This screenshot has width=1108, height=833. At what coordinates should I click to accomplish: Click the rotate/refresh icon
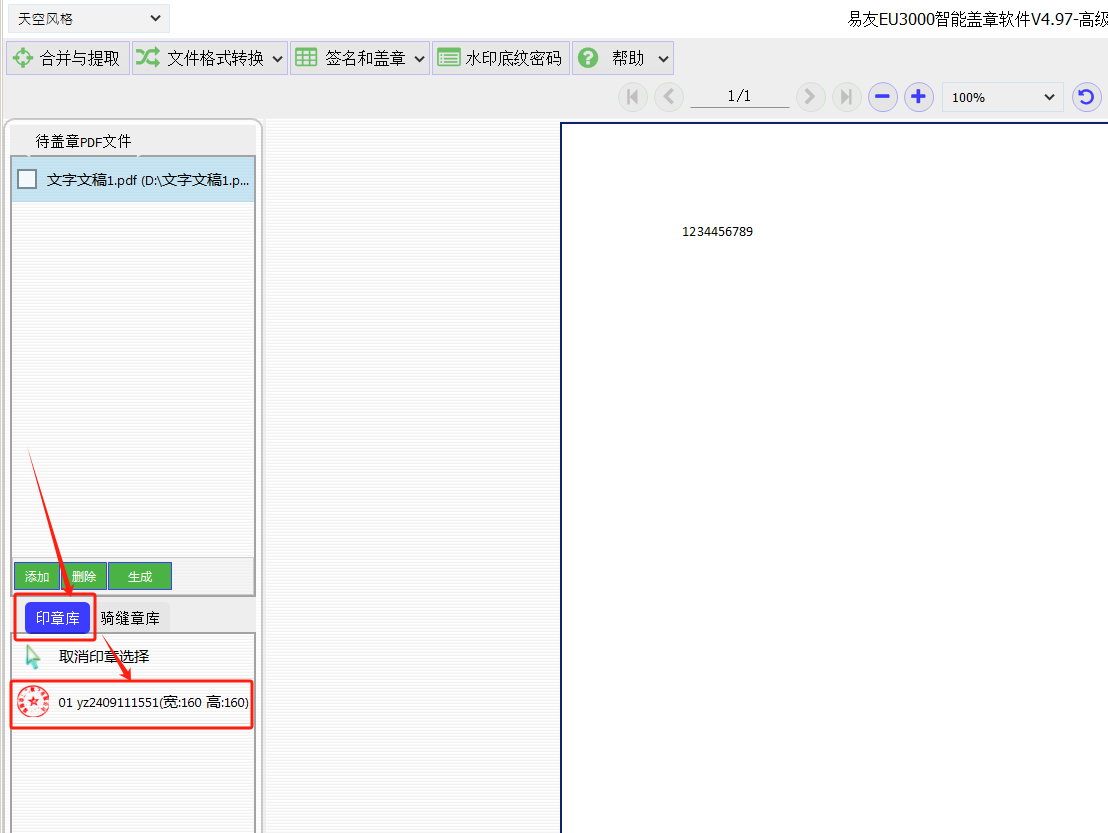coord(1087,97)
